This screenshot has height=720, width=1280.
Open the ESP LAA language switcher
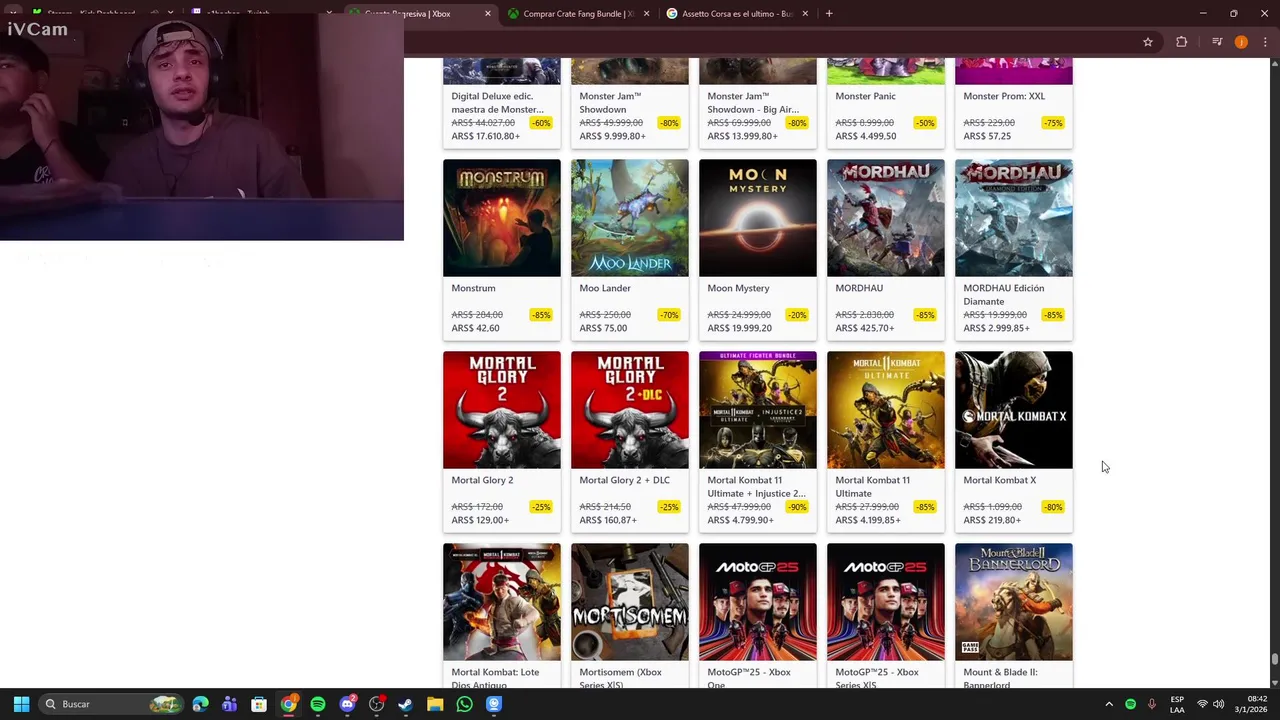tap(1177, 704)
